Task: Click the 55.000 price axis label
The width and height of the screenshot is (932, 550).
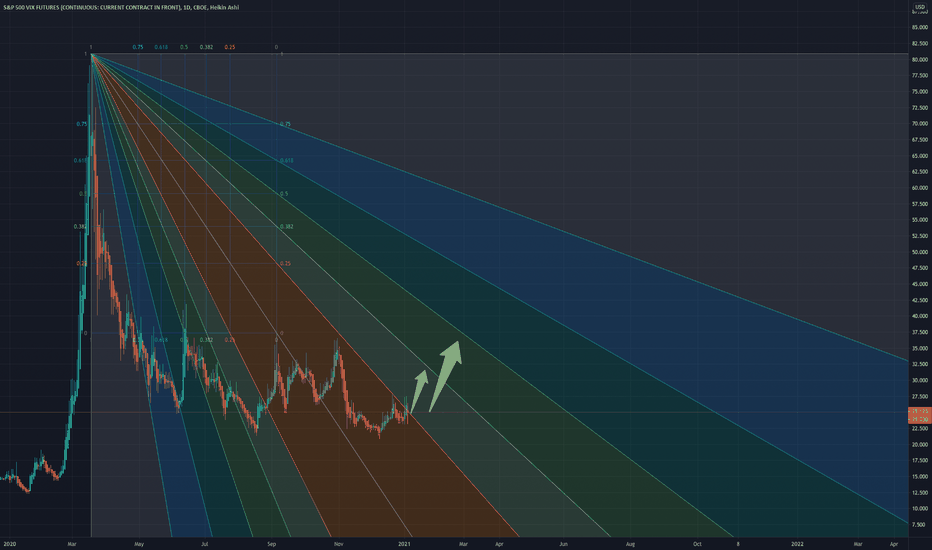Action: point(920,220)
